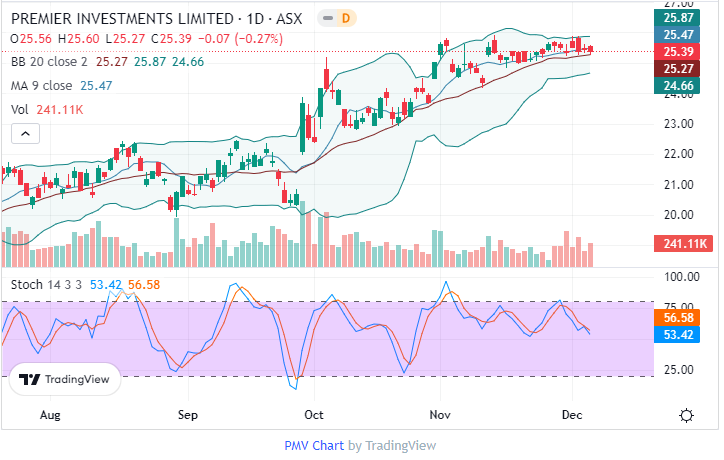Click the TradingView logo badge

tap(65, 380)
